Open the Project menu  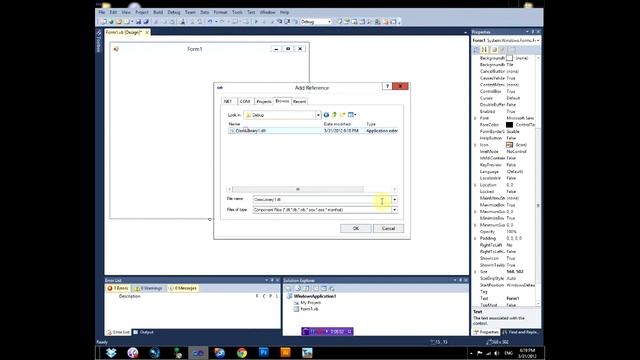(x=142, y=12)
